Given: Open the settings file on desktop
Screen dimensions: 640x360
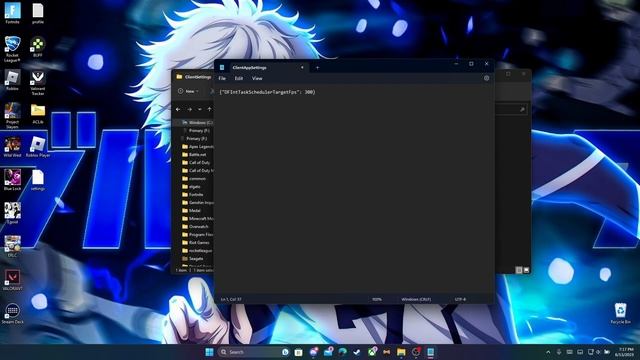Looking at the screenshot, I should point(38,180).
